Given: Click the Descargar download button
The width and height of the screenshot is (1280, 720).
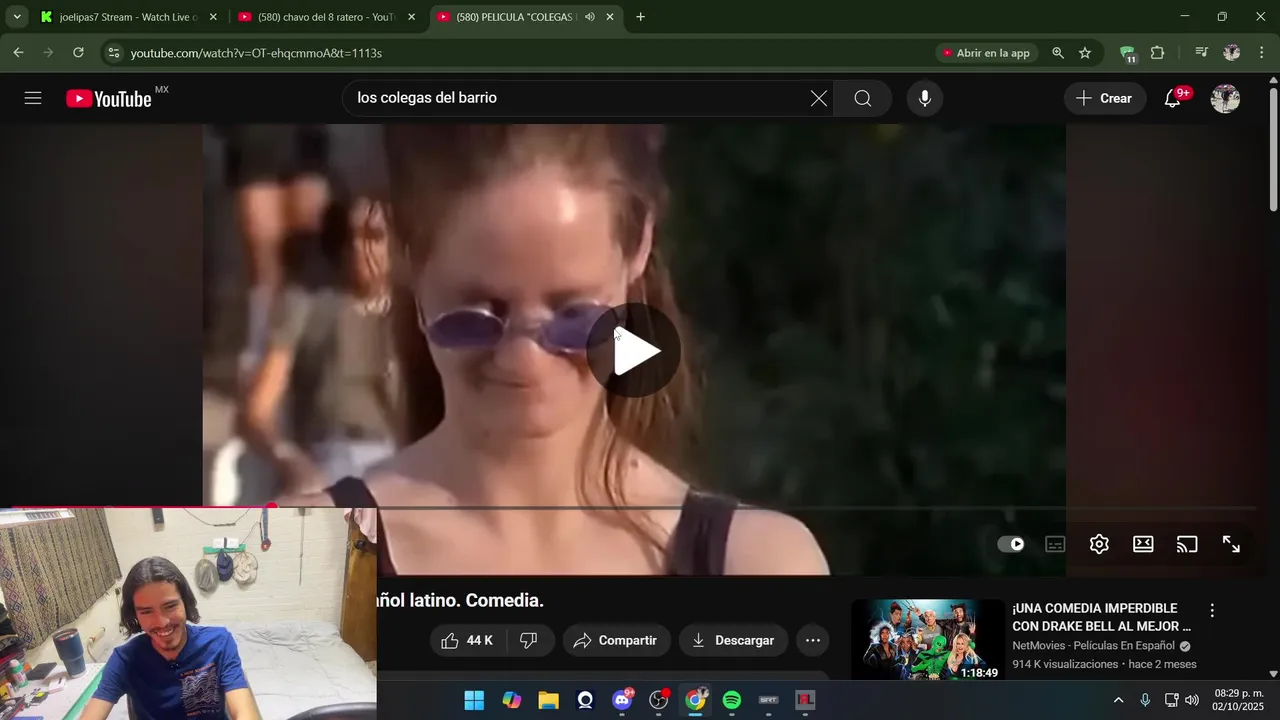Looking at the screenshot, I should pyautogui.click(x=733, y=640).
